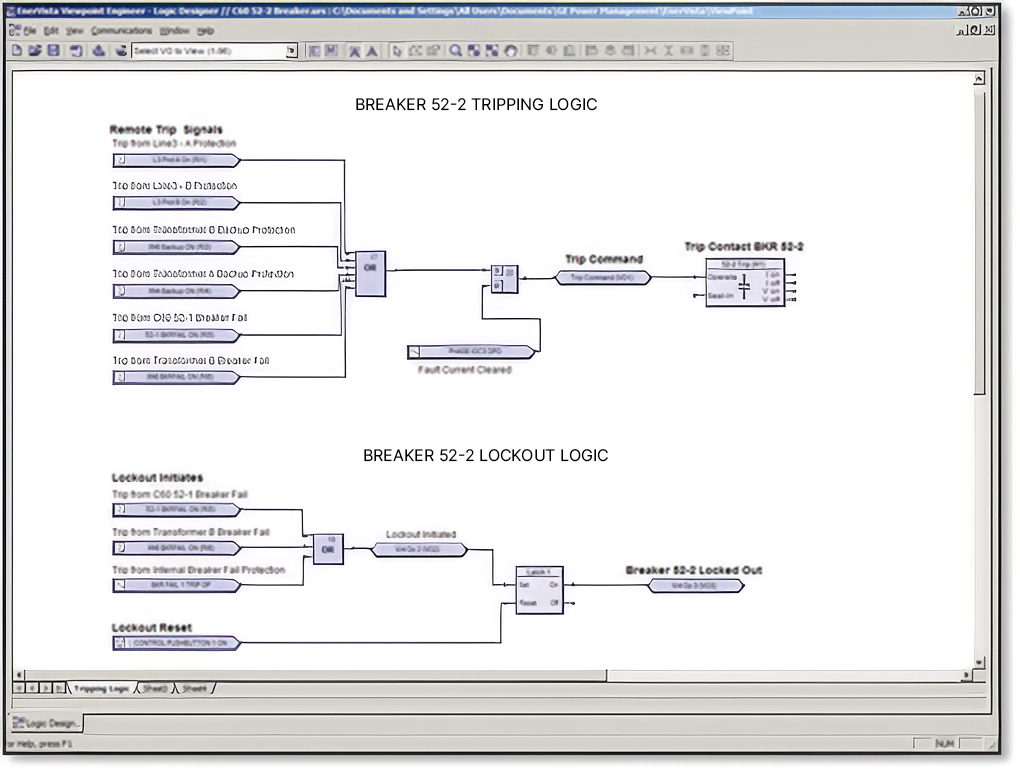Image resolution: width=1020 pixels, height=772 pixels.
Task: Open the Window menu
Action: 174,31
